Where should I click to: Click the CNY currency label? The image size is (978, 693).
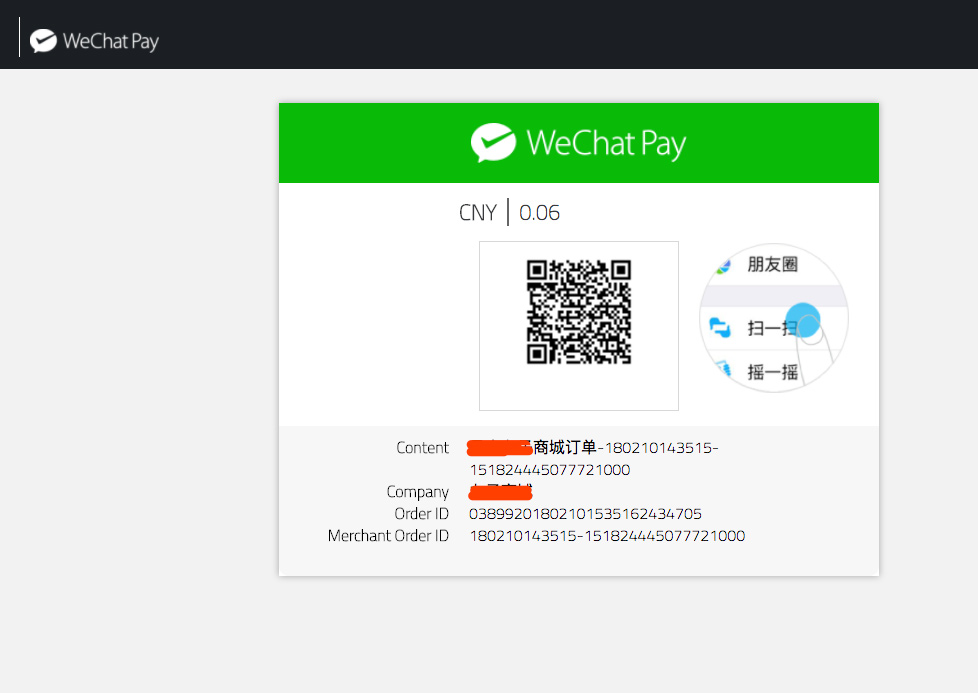coord(478,213)
